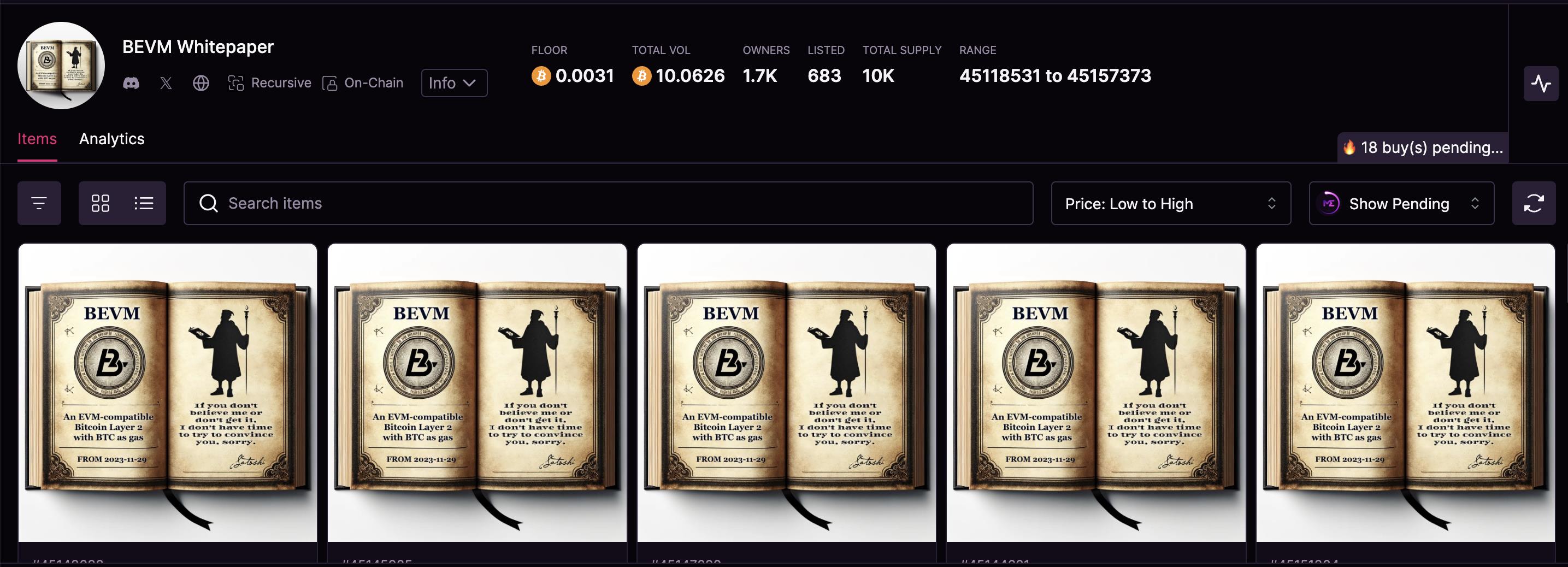Open the activity pulse chart icon
1568x567 pixels.
(x=1541, y=84)
